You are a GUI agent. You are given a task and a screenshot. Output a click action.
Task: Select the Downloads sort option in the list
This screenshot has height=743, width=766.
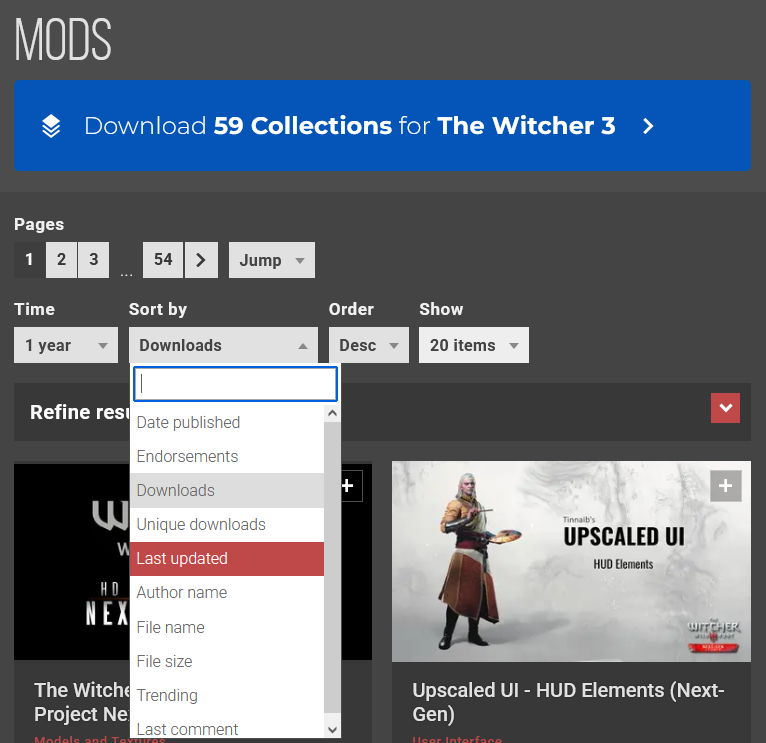[227, 490]
